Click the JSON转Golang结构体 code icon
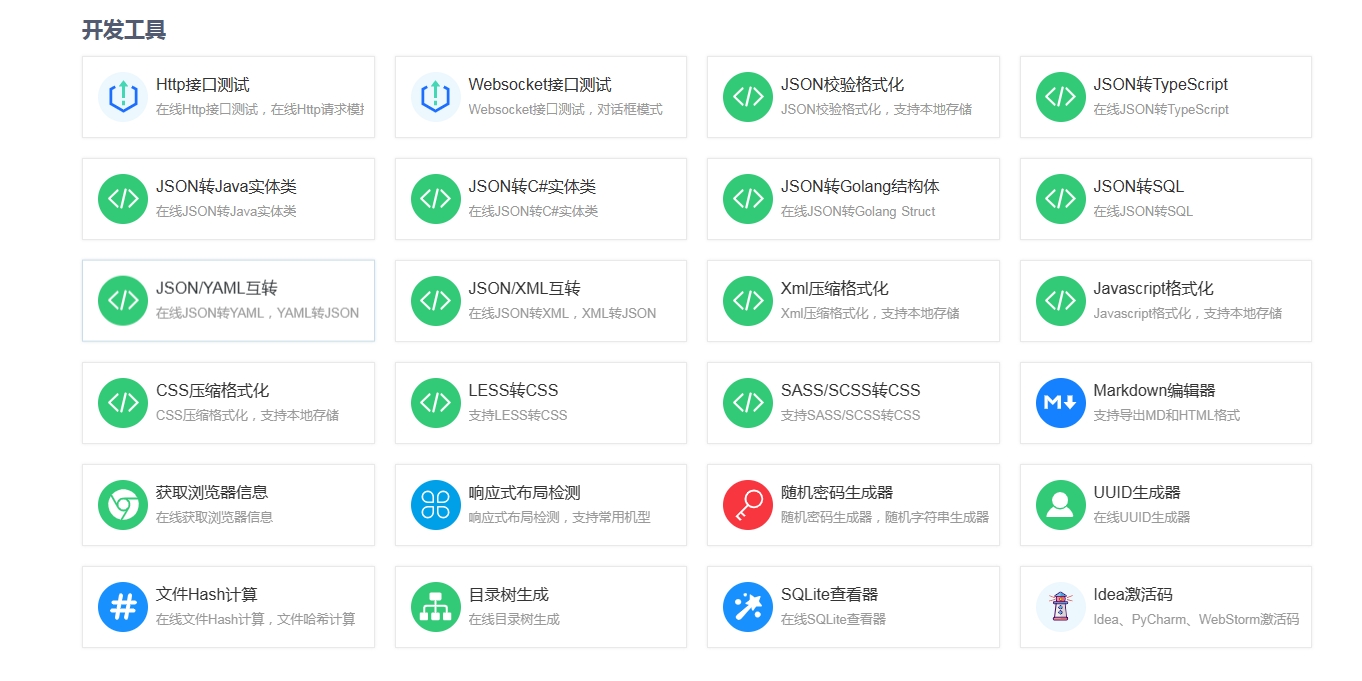This screenshot has width=1362, height=681. coord(748,199)
